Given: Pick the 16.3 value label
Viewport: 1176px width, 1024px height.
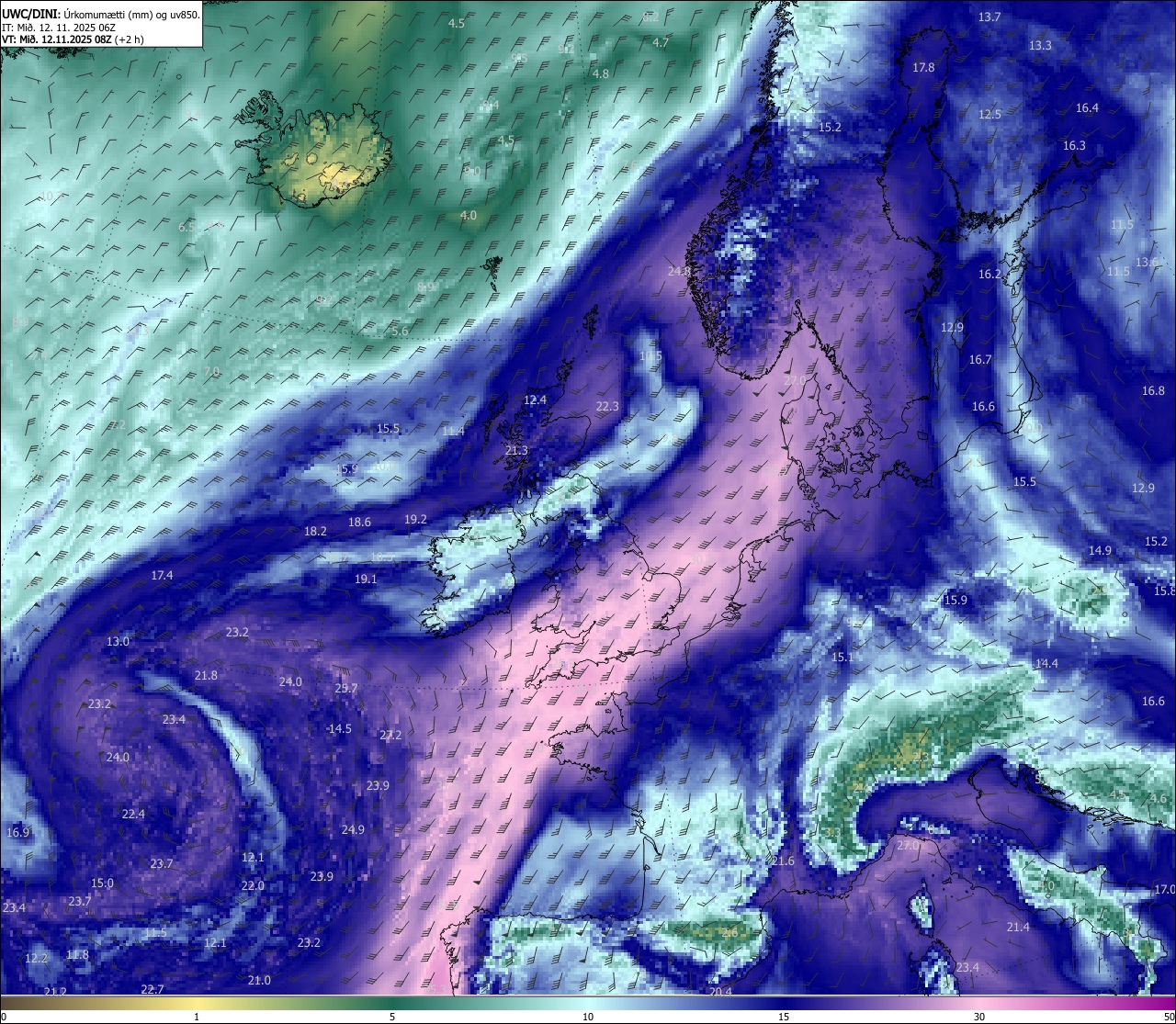Looking at the screenshot, I should click(x=1074, y=146).
